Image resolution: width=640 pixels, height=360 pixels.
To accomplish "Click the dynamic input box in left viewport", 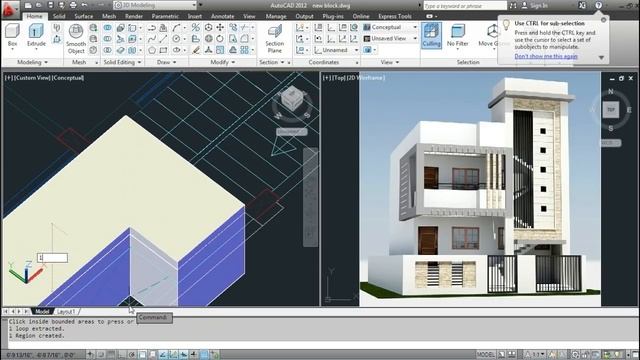I will 53,258.
